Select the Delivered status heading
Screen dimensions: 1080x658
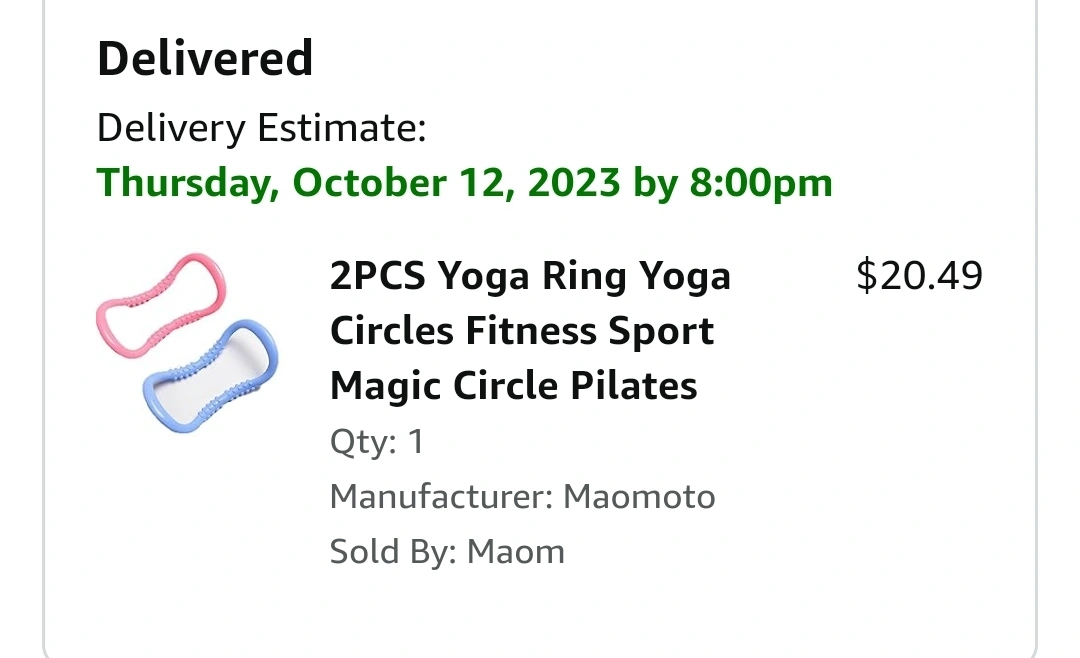[x=205, y=59]
